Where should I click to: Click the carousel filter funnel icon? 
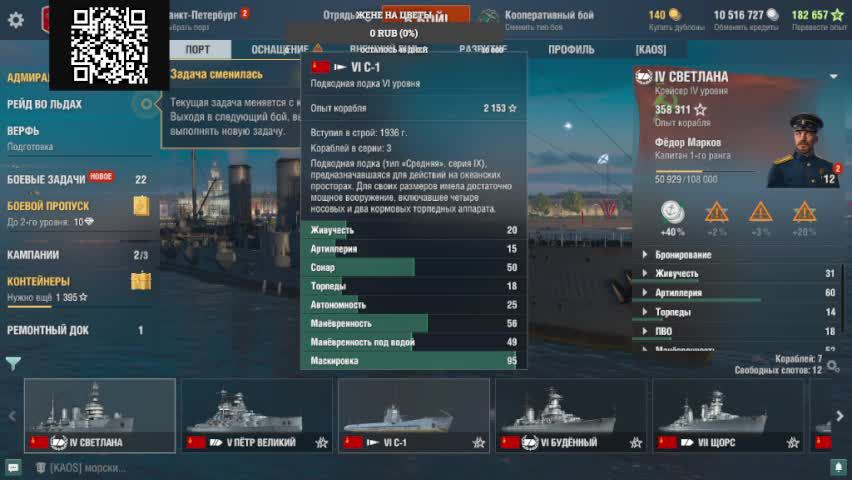[13, 363]
